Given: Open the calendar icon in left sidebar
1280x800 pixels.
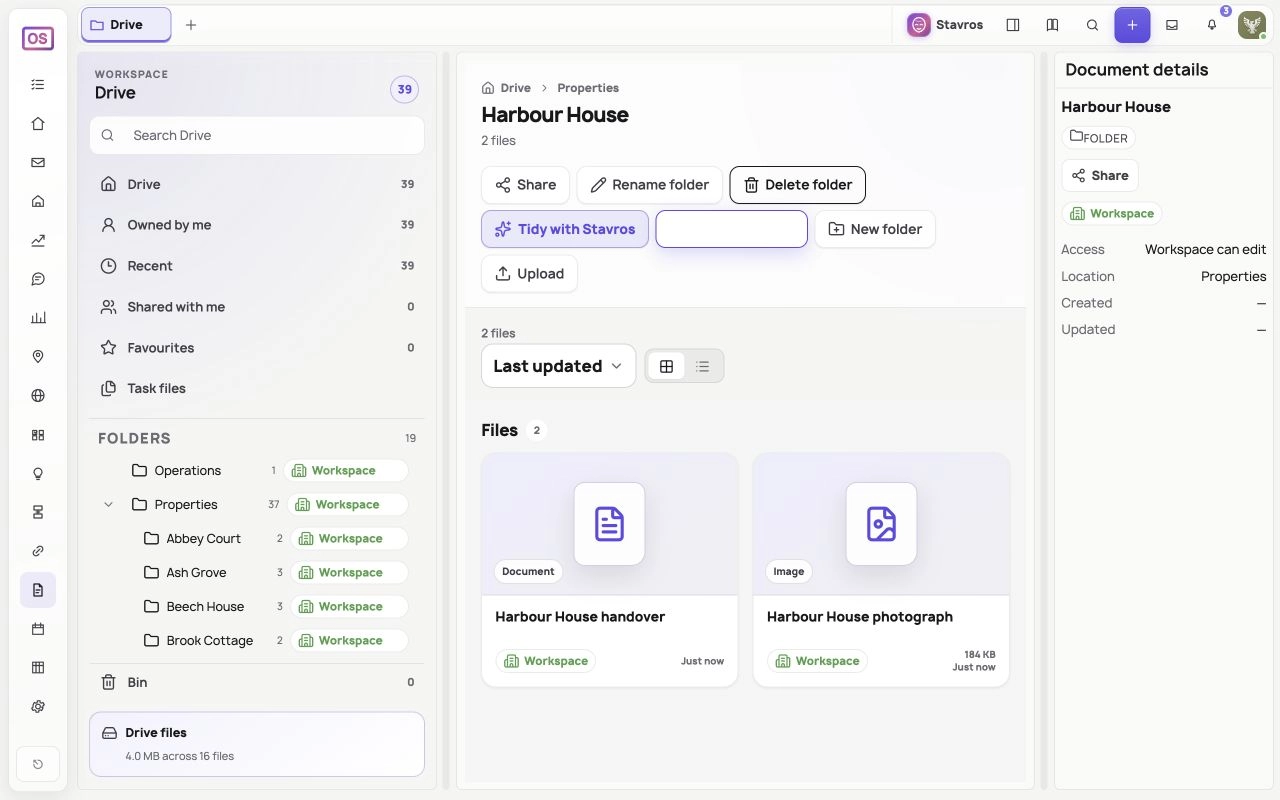Looking at the screenshot, I should click(x=38, y=629).
